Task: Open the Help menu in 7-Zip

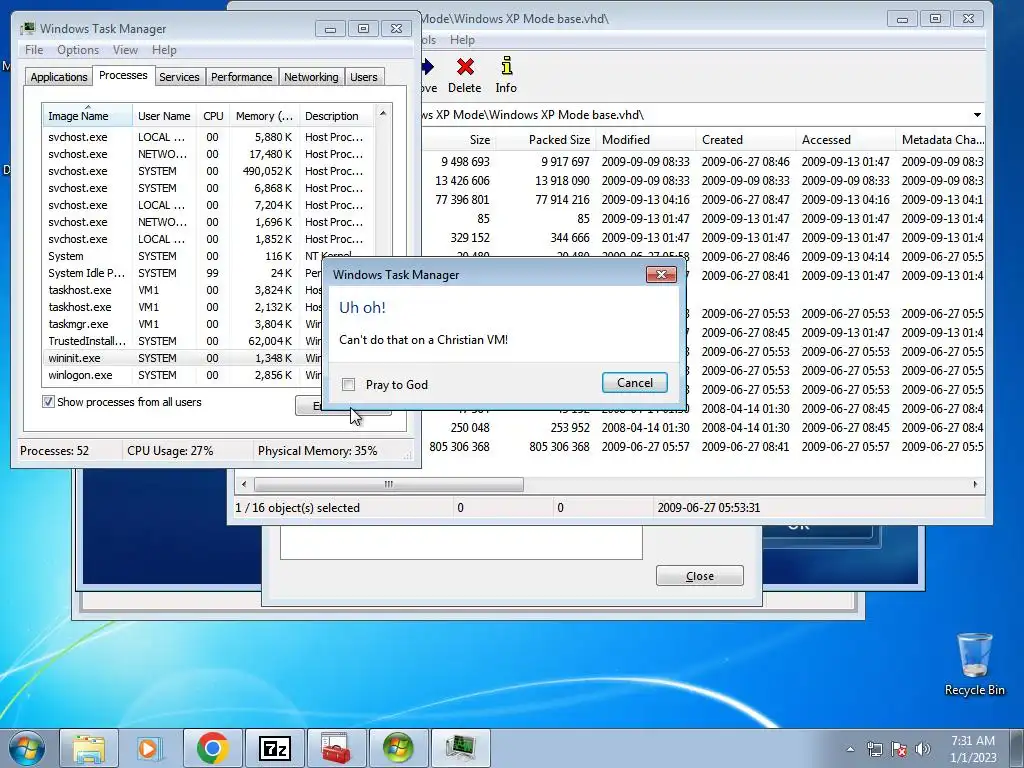Action: pyautogui.click(x=462, y=40)
